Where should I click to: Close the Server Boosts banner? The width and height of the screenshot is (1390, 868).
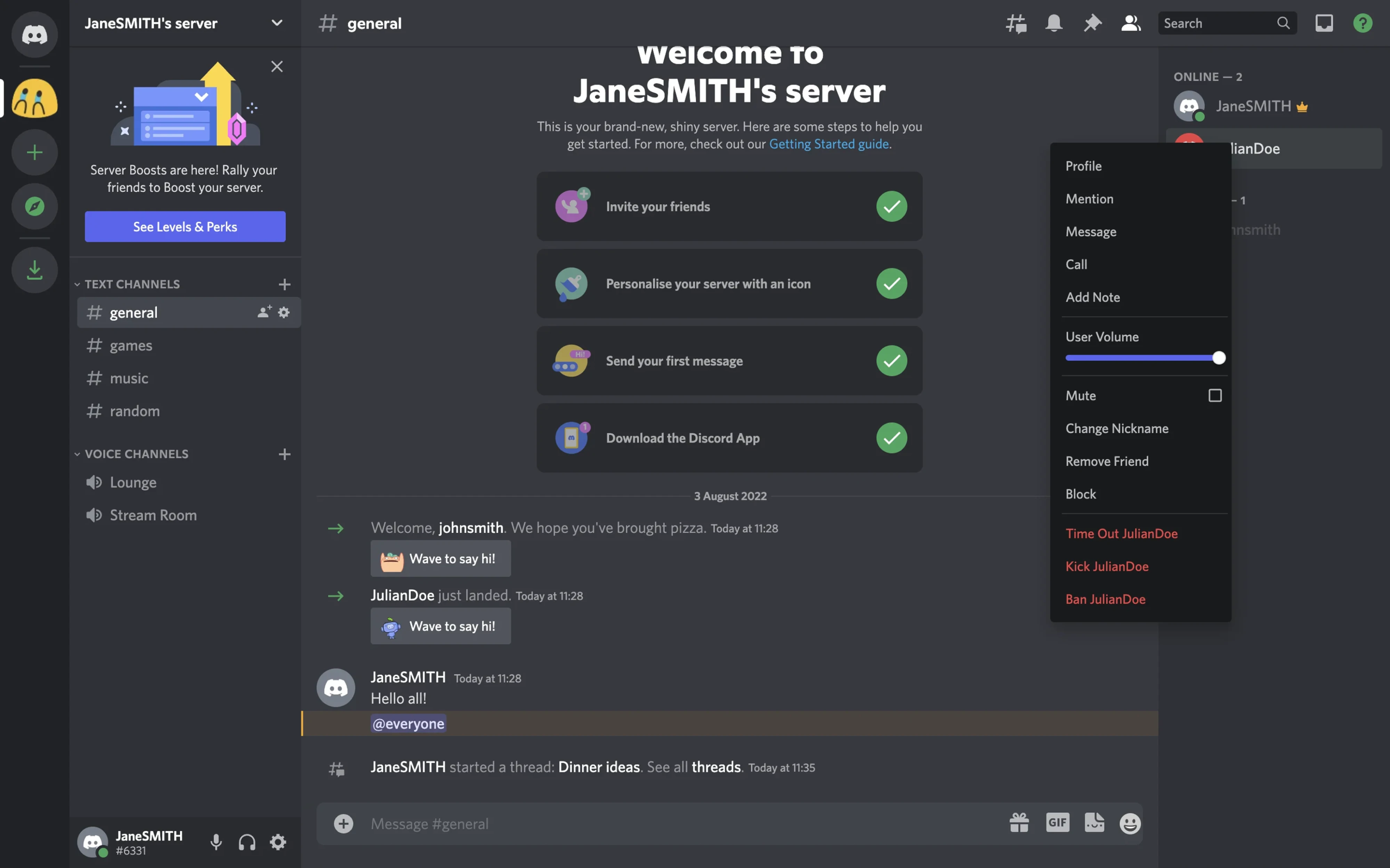click(277, 67)
